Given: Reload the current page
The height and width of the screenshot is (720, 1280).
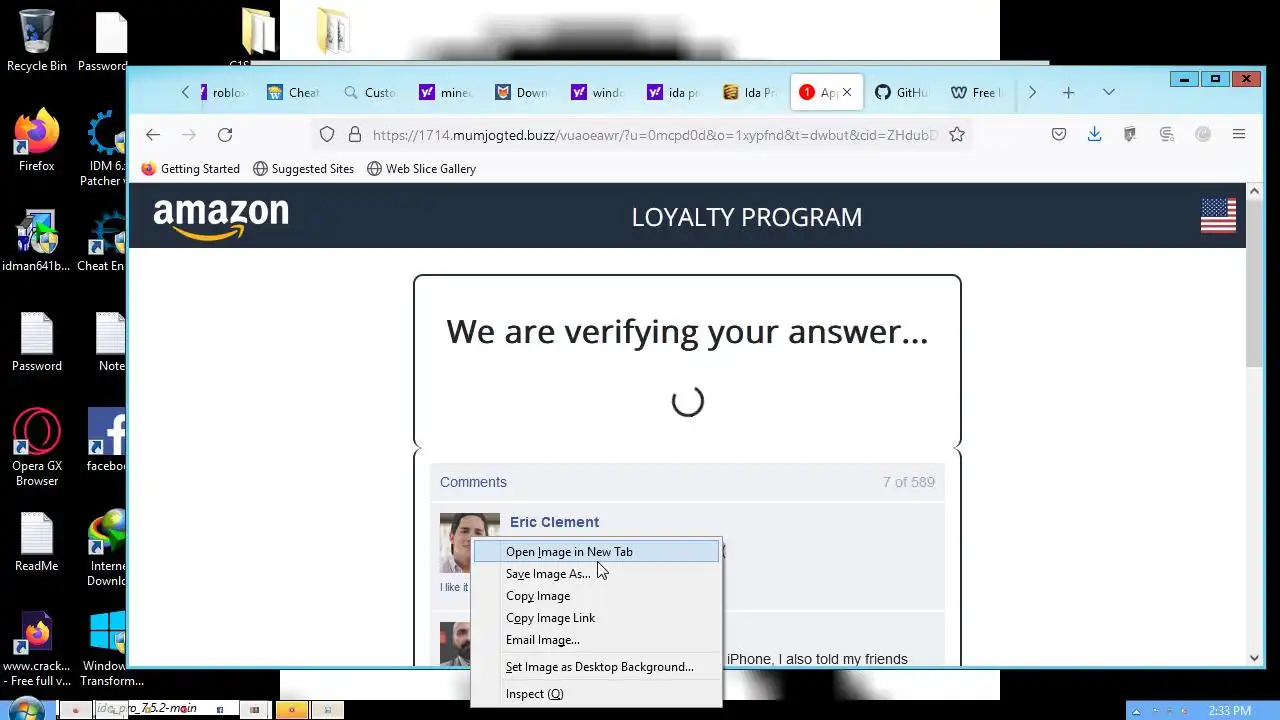Looking at the screenshot, I should 225,134.
